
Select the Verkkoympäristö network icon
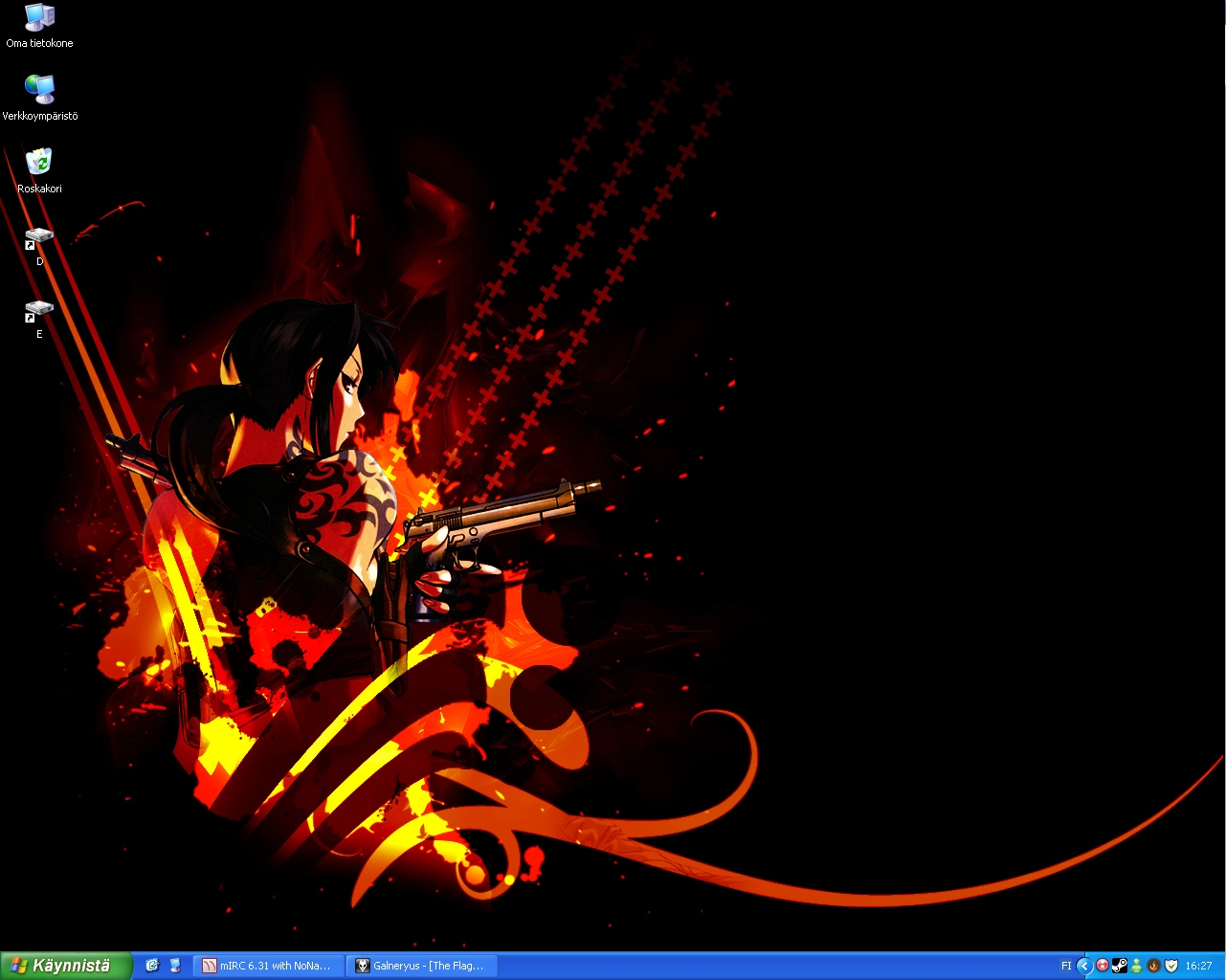[39, 98]
